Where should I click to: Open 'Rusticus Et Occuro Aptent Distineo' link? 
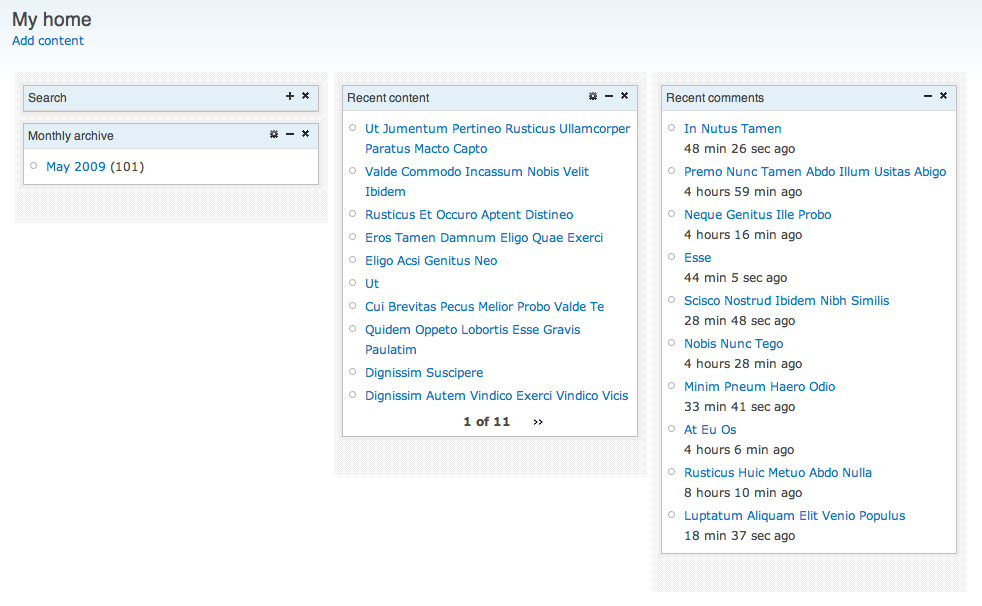(469, 215)
